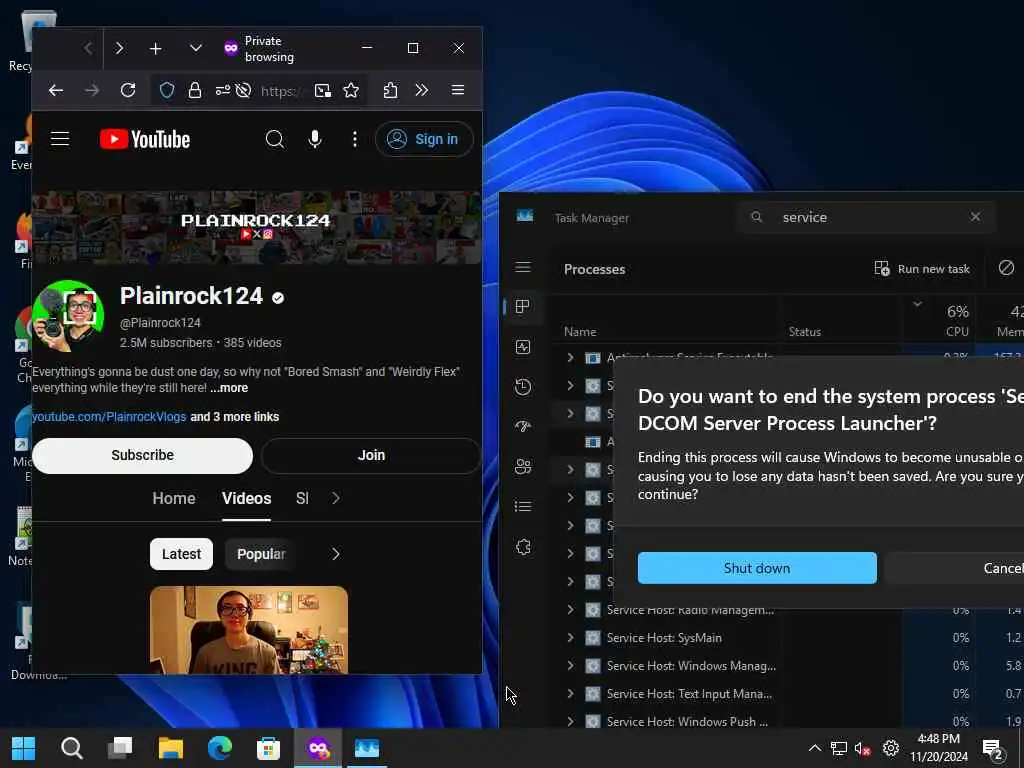Open Task Manager Processes page icon
Image resolution: width=1024 pixels, height=768 pixels.
click(522, 307)
